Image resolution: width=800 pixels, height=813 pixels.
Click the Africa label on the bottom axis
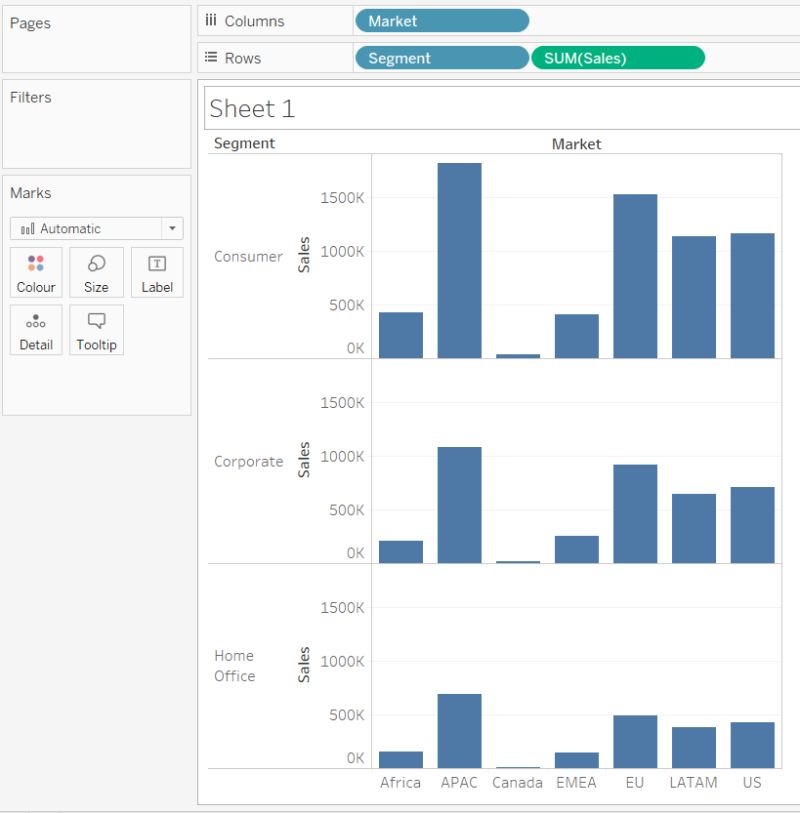(x=400, y=782)
